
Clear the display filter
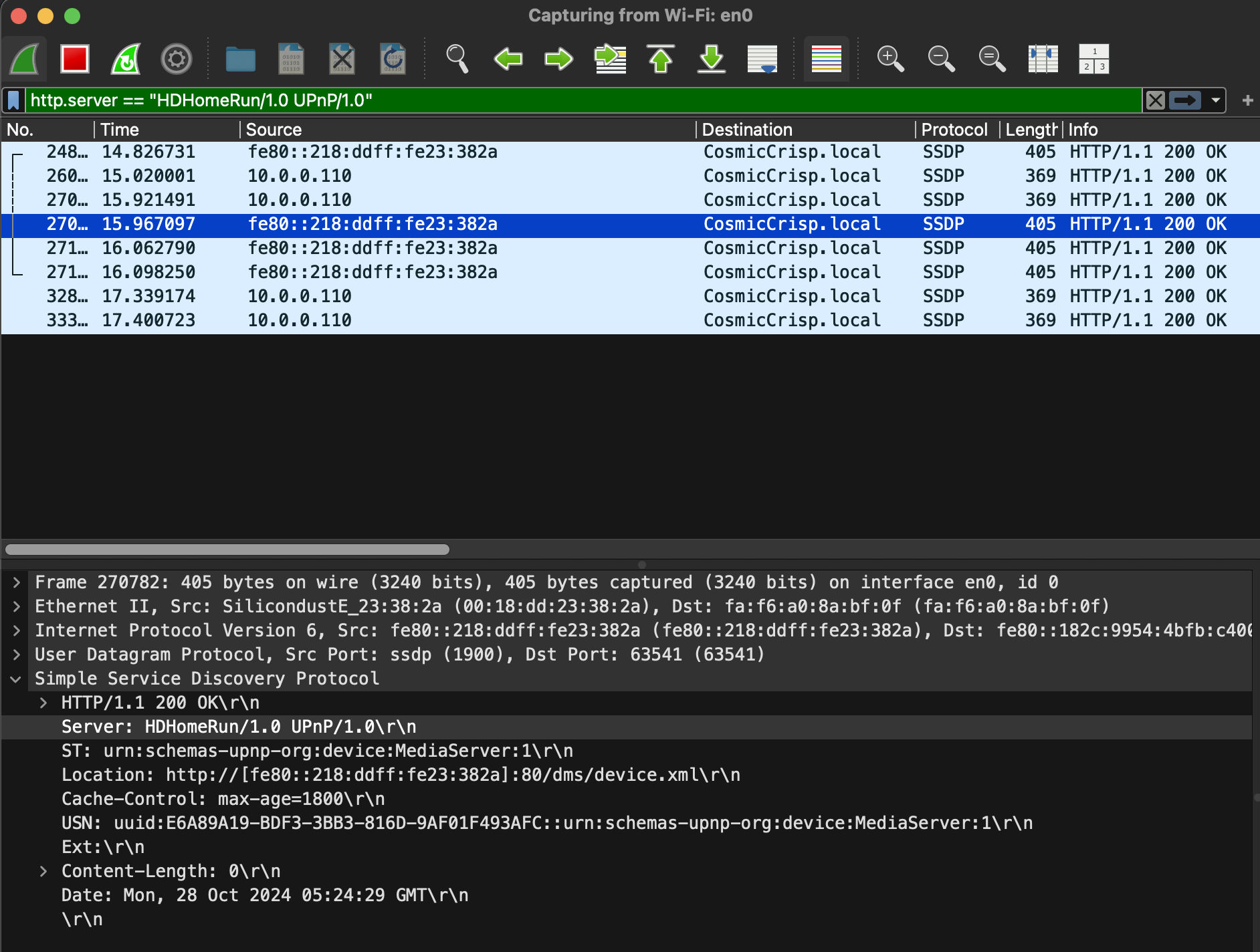pos(1156,101)
